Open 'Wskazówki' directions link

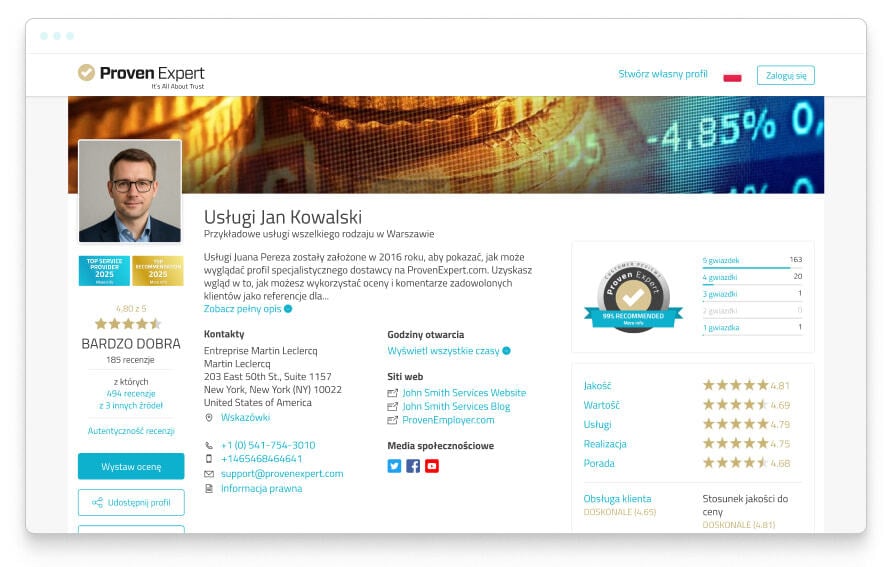click(x=245, y=417)
